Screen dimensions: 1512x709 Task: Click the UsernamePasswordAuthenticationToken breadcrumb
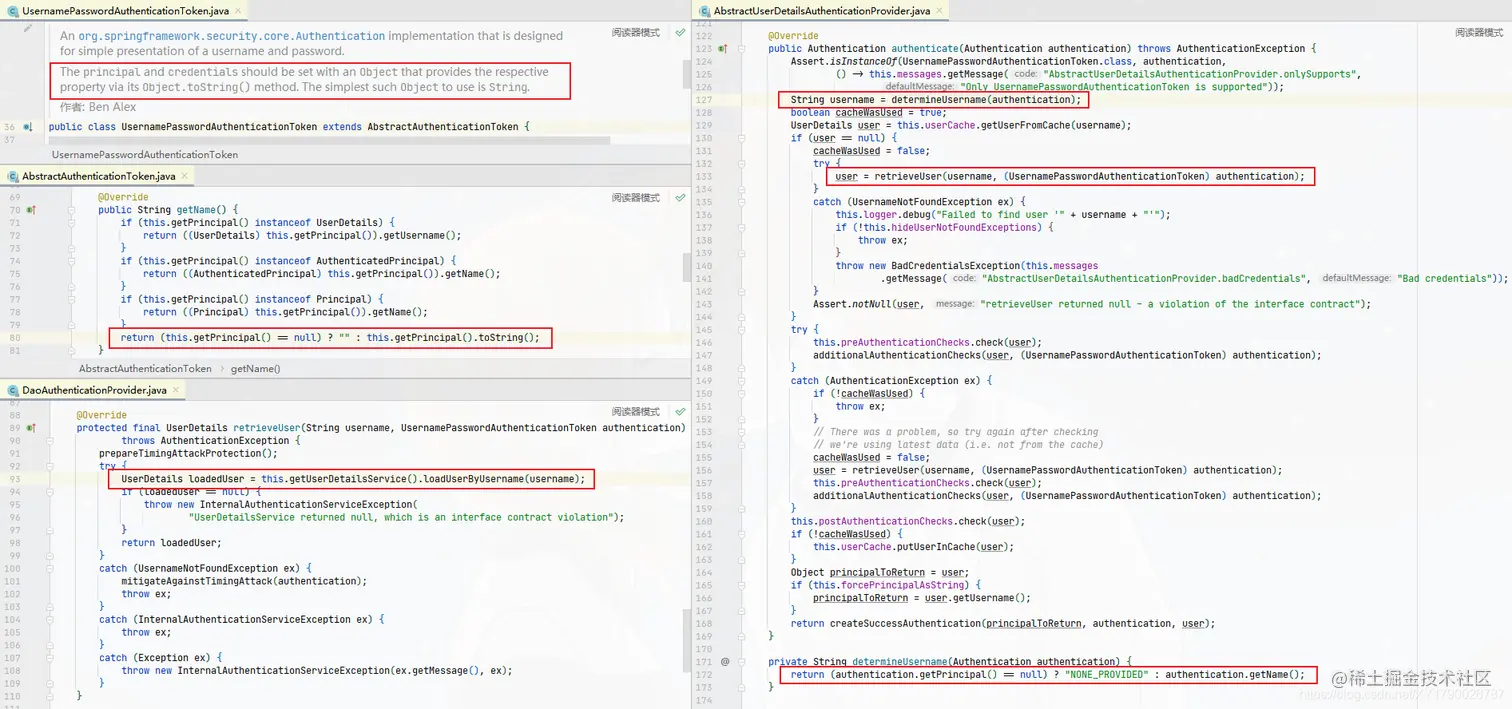pos(145,155)
